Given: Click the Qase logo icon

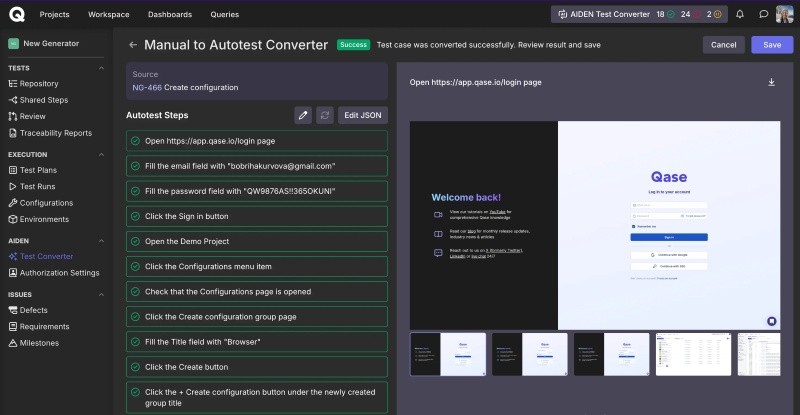Looking at the screenshot, I should (x=17, y=14).
